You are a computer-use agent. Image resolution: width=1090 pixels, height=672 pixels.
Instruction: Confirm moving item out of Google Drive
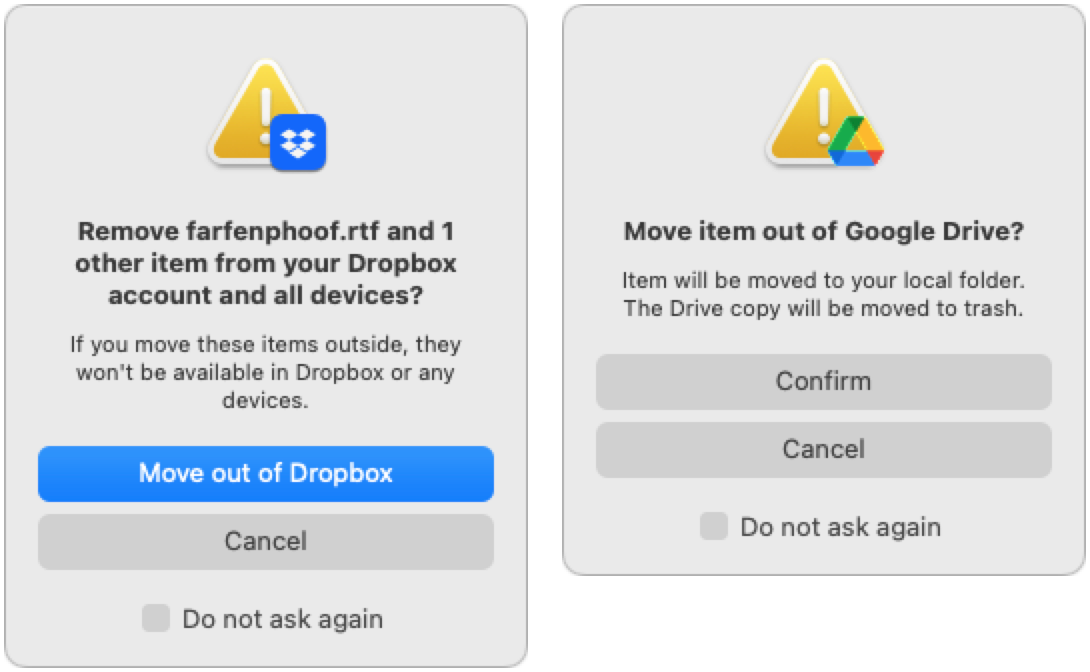tap(824, 381)
